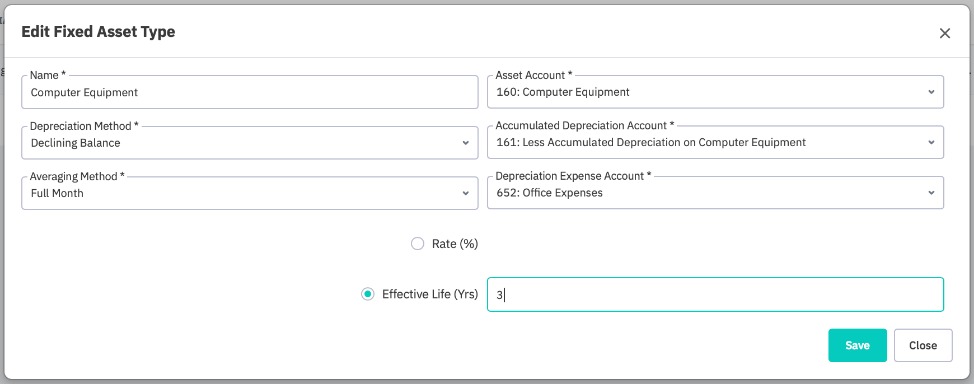Click the chevron on Asset Account field
The width and height of the screenshot is (974, 384).
coord(931,92)
